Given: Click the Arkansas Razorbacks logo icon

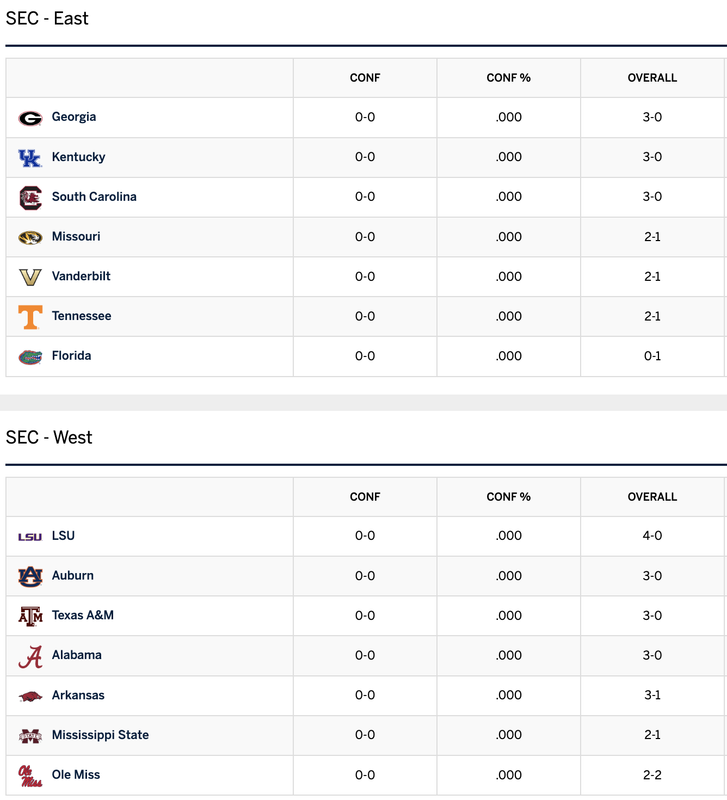Looking at the screenshot, I should (30, 696).
